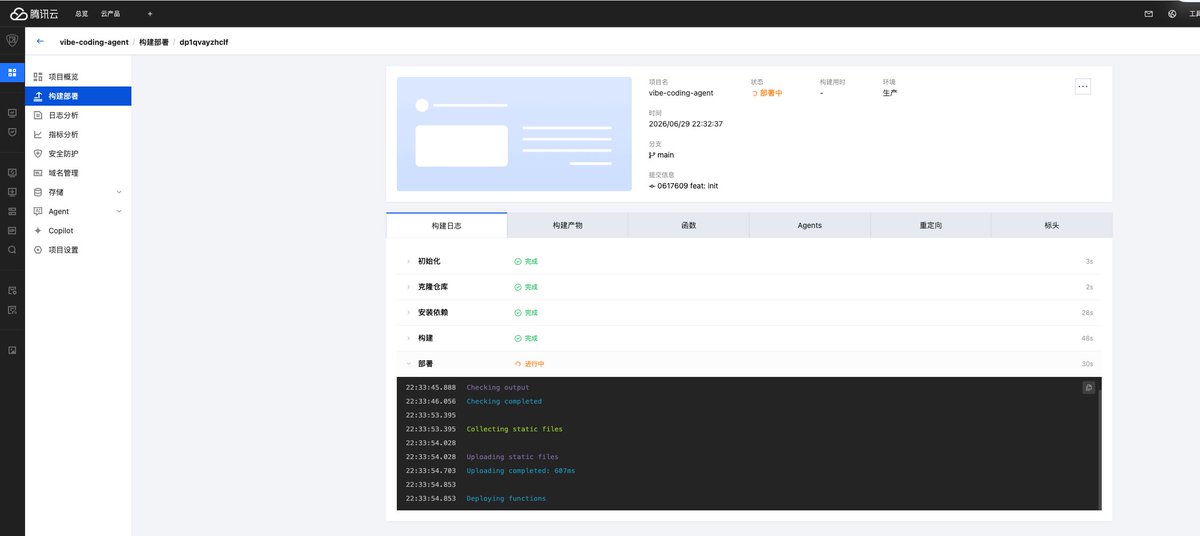Click the commit icon beside 0617609
1200x536 pixels.
(x=652, y=186)
